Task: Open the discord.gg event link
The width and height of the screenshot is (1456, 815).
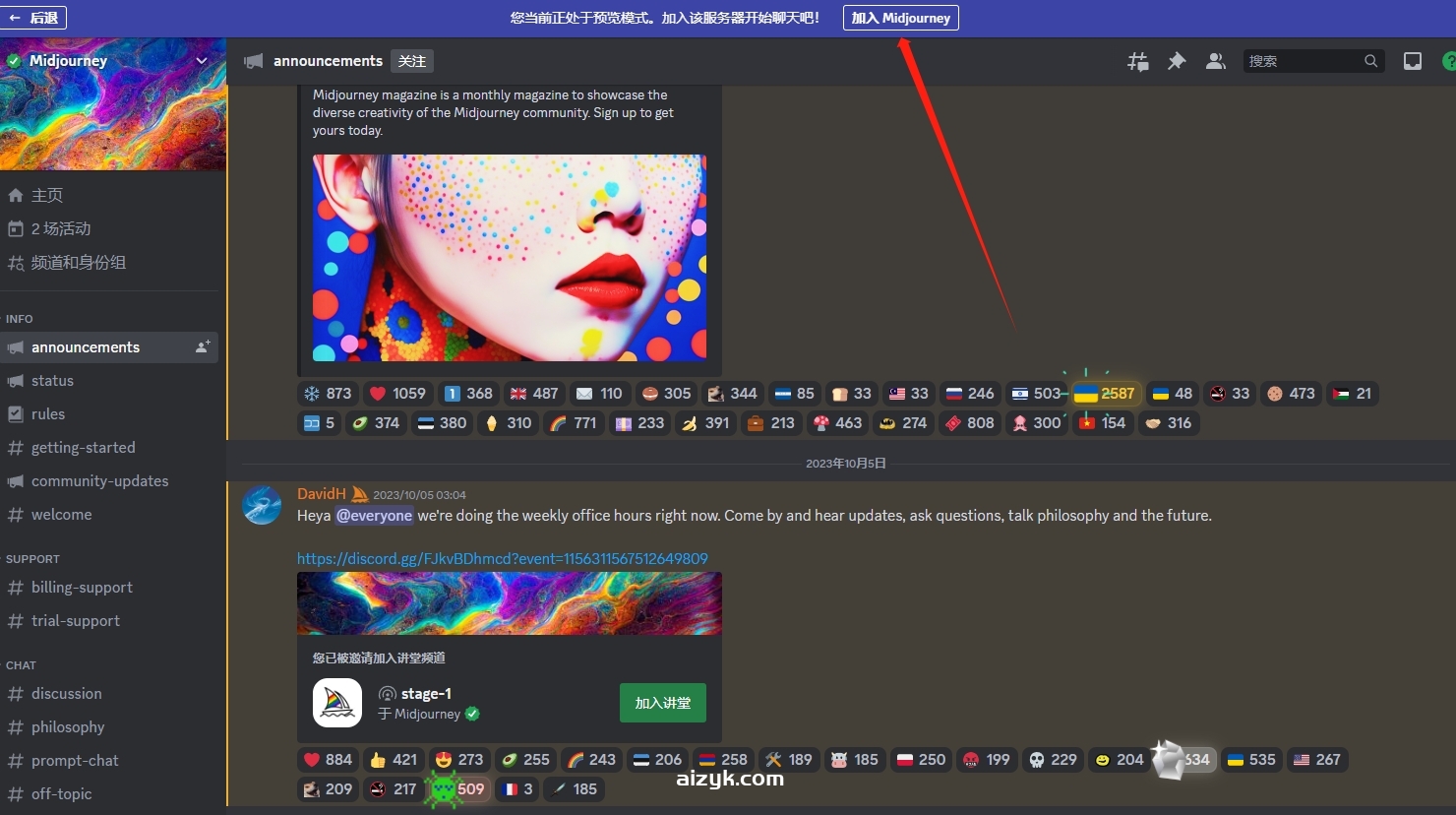Action: click(x=502, y=559)
